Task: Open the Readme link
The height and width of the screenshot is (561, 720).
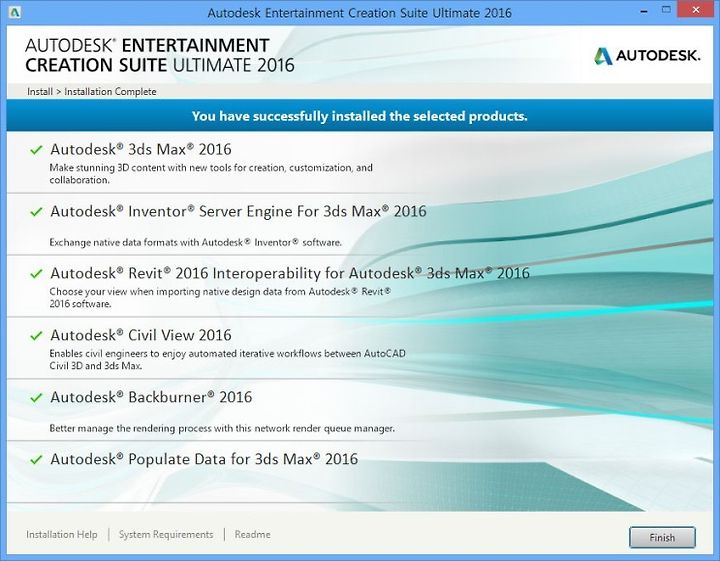Action: (253, 534)
